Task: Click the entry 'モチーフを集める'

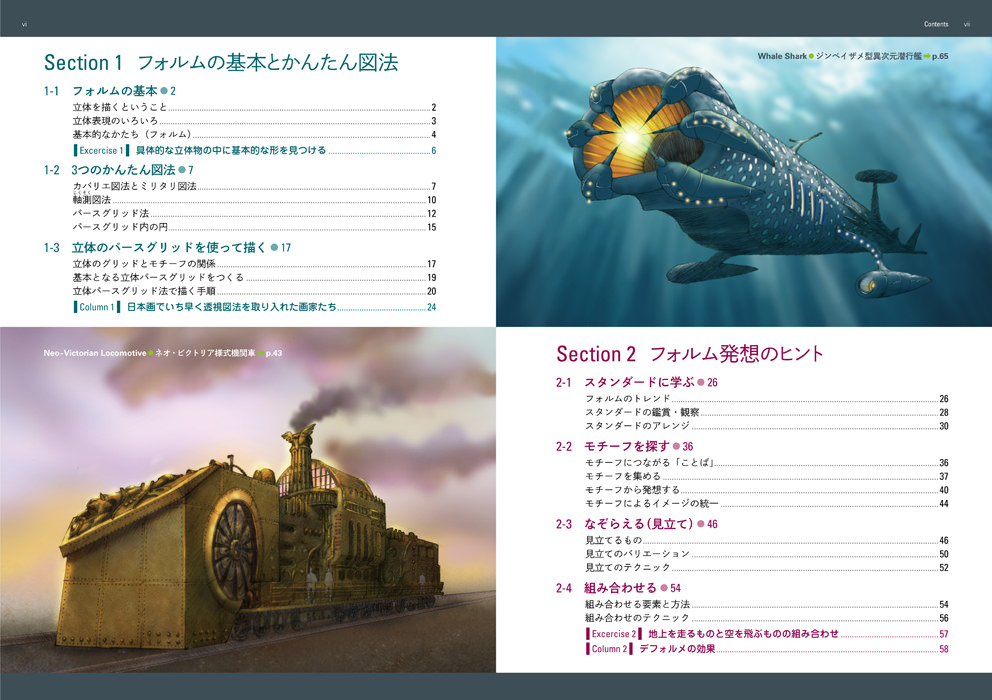Action: point(767,477)
